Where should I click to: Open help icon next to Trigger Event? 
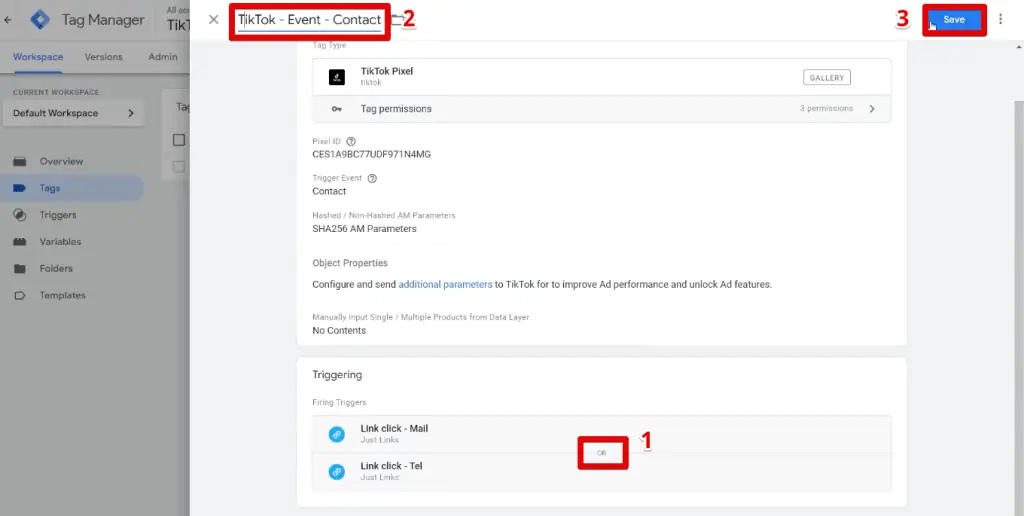pos(372,178)
